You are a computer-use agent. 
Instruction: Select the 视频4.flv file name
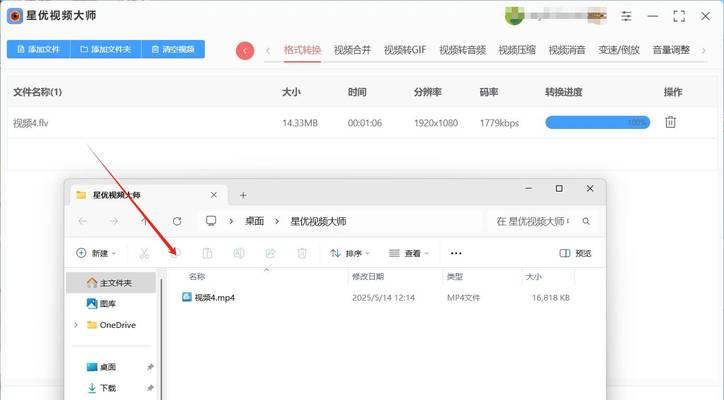pos(30,123)
